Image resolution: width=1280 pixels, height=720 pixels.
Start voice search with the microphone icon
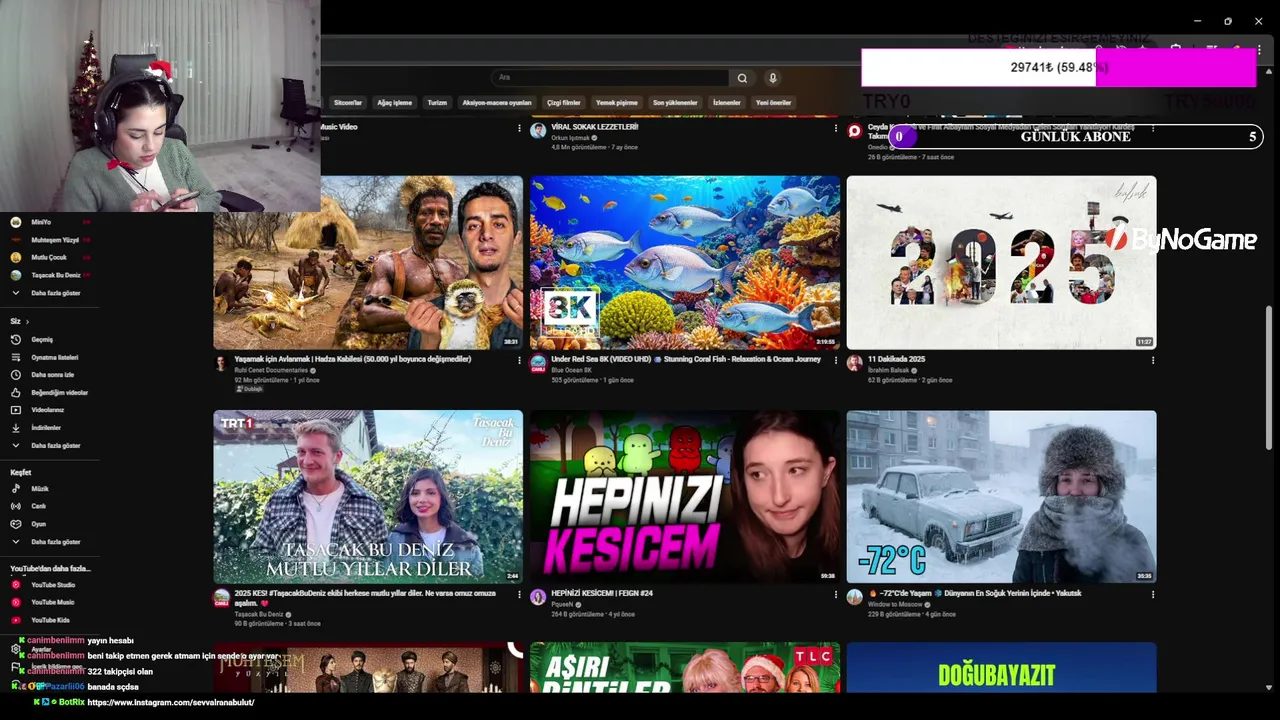pyautogui.click(x=772, y=78)
